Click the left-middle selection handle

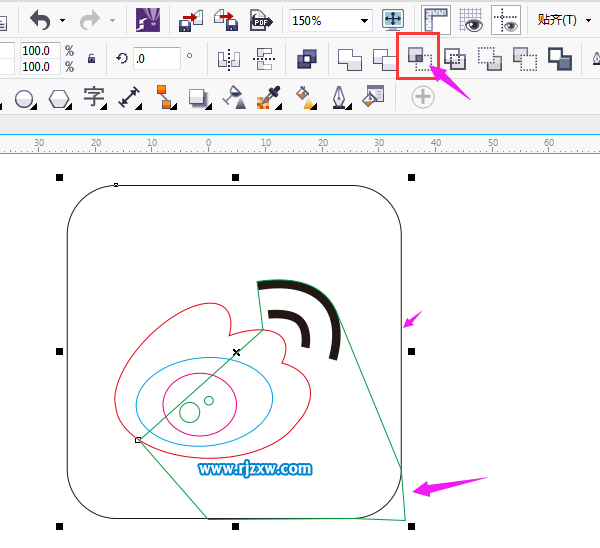(x=59, y=351)
